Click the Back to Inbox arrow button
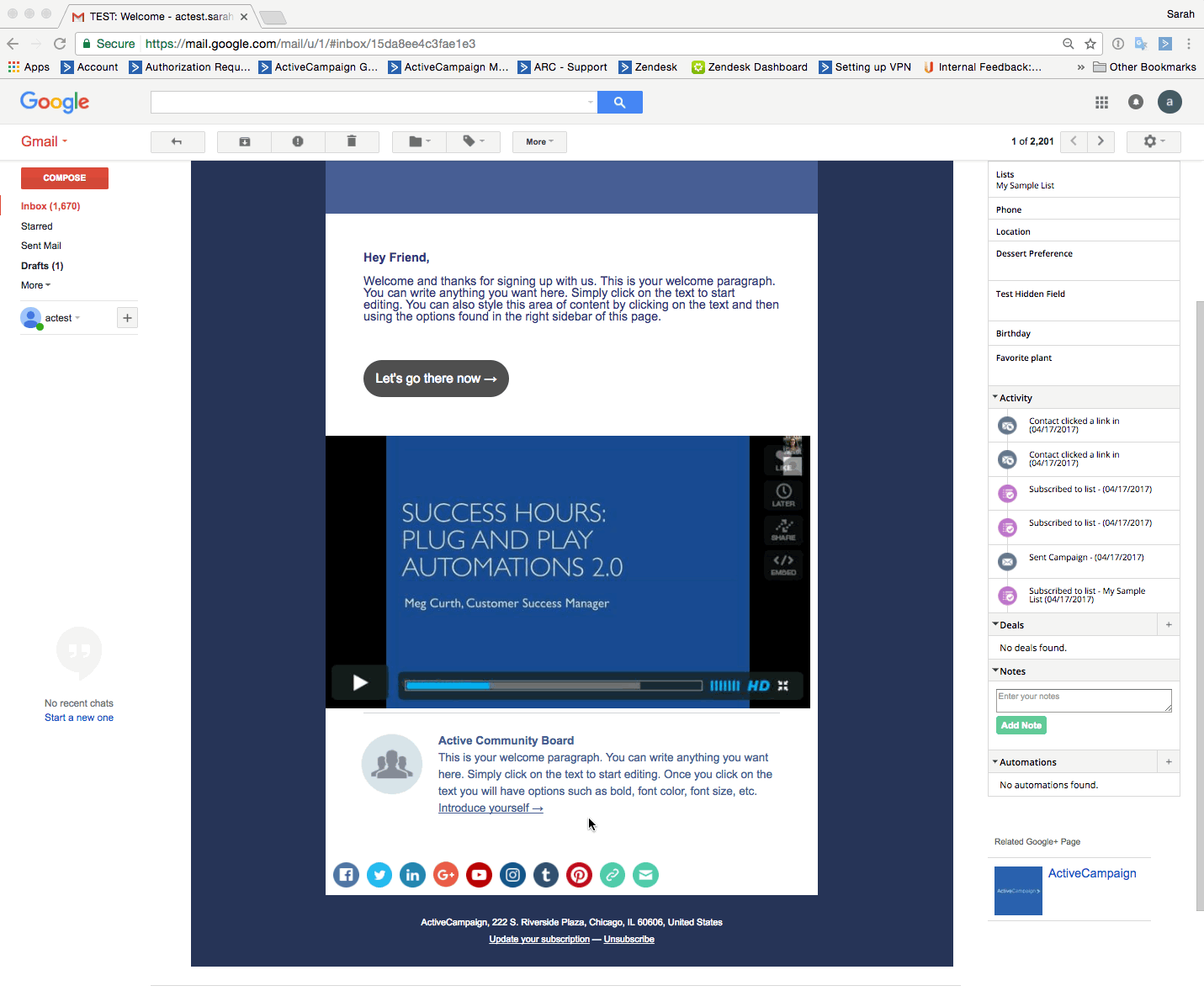This screenshot has height=991, width=1204. (x=178, y=142)
